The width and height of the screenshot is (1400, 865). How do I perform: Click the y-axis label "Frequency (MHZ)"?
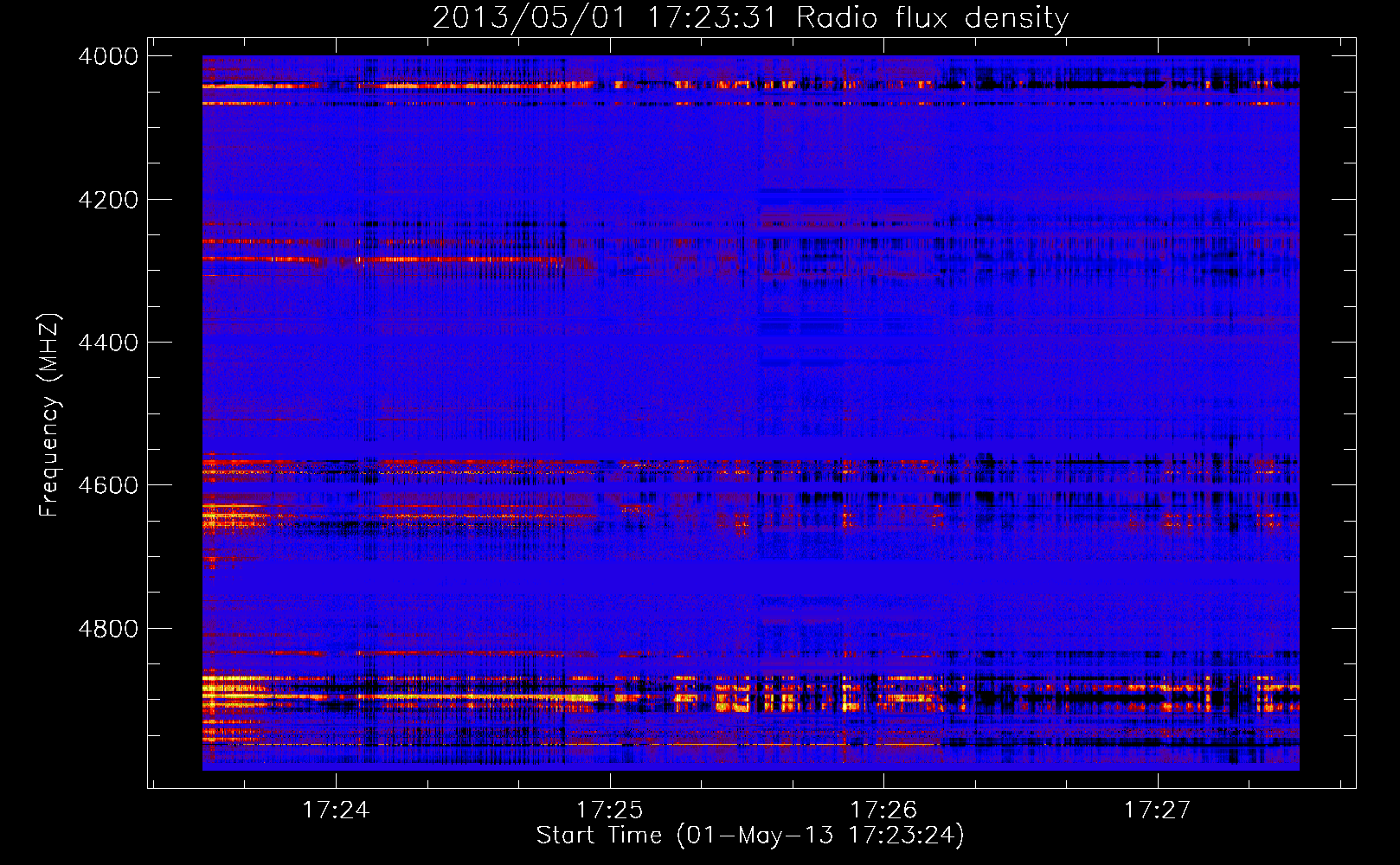point(50,415)
